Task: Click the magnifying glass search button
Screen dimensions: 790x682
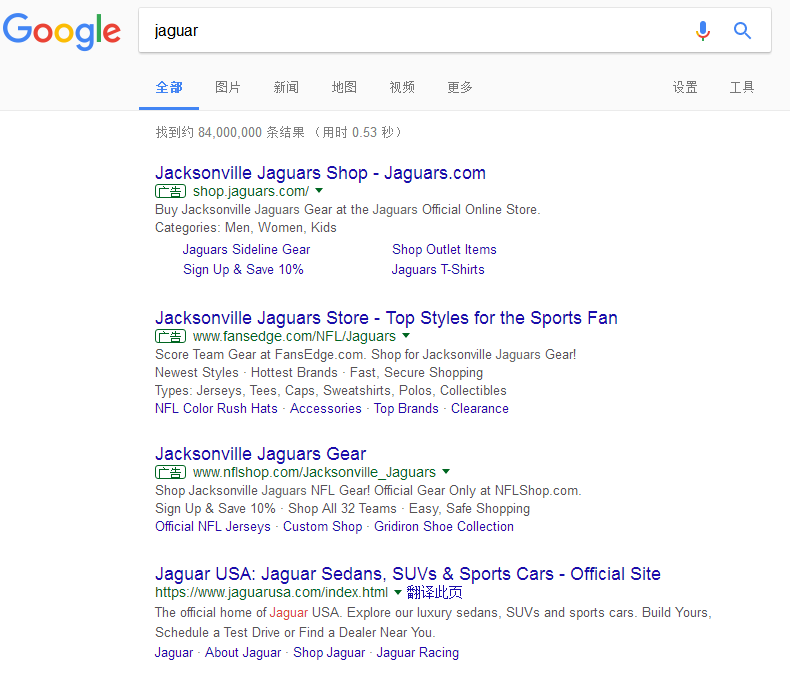Action: tap(742, 31)
